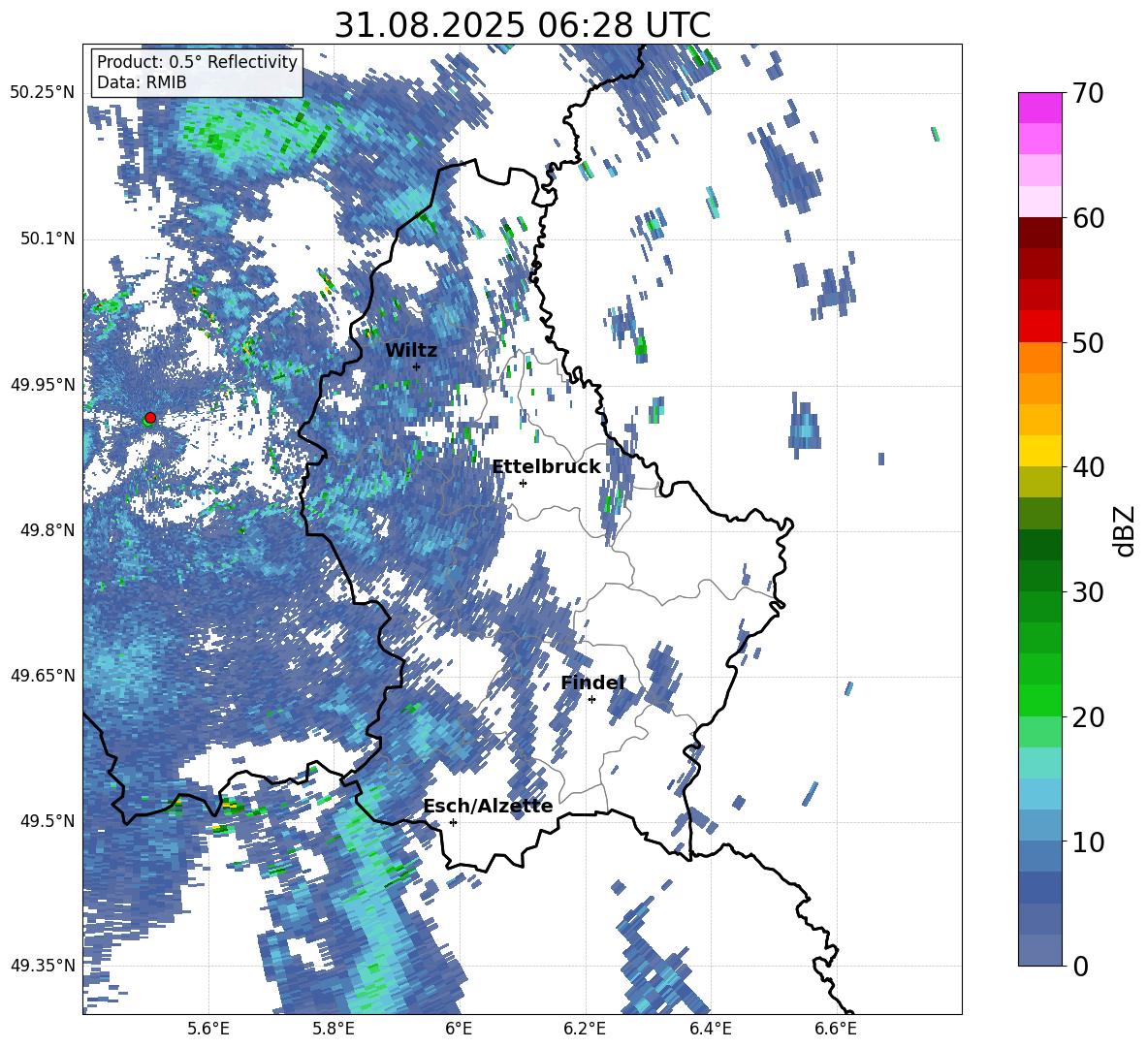Pick the orange swatch just above 50 dBZ
The height and width of the screenshot is (1048, 1148).
[x=1039, y=357]
